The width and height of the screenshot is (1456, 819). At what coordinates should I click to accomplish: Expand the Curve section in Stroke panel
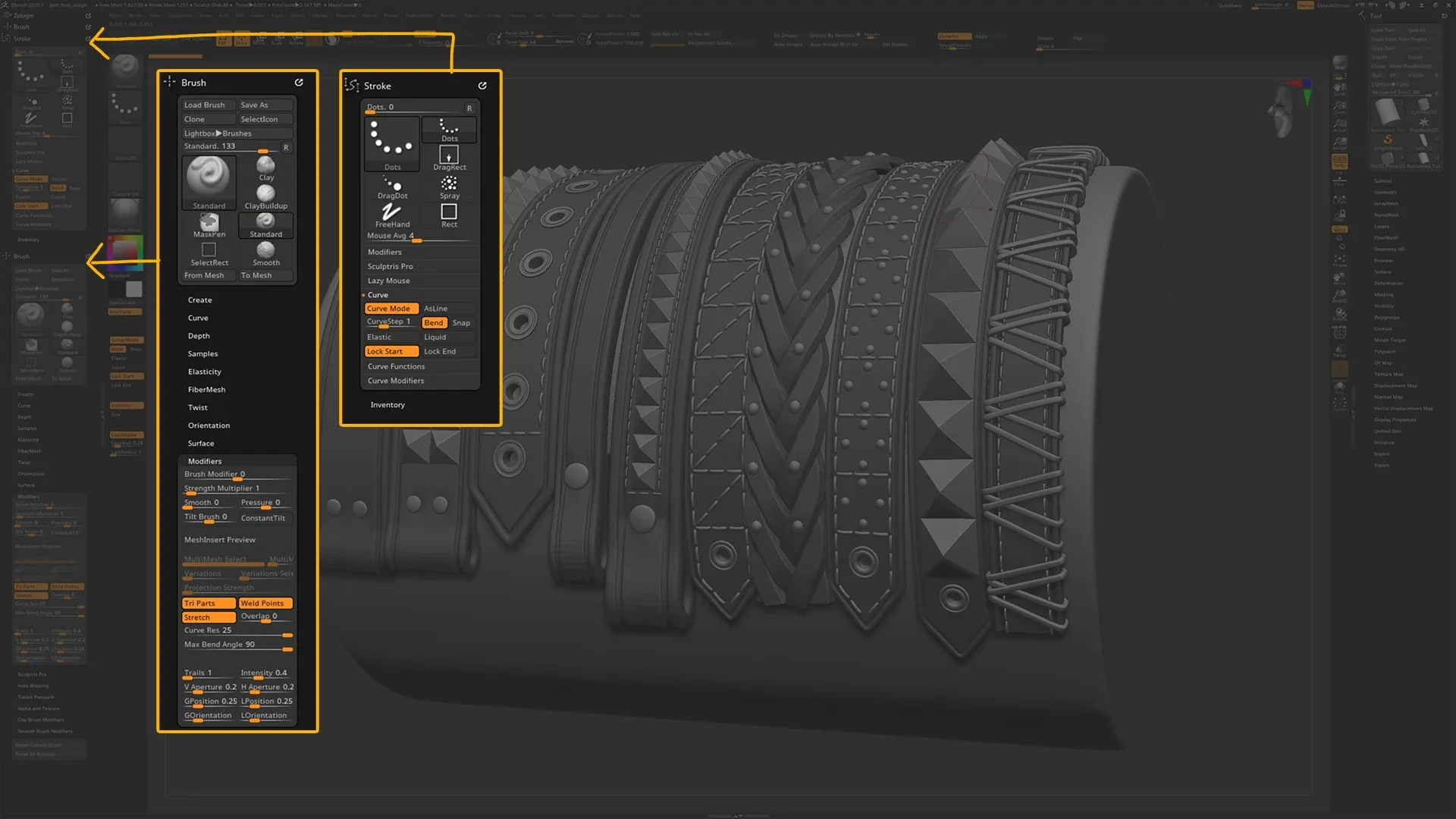pyautogui.click(x=378, y=294)
